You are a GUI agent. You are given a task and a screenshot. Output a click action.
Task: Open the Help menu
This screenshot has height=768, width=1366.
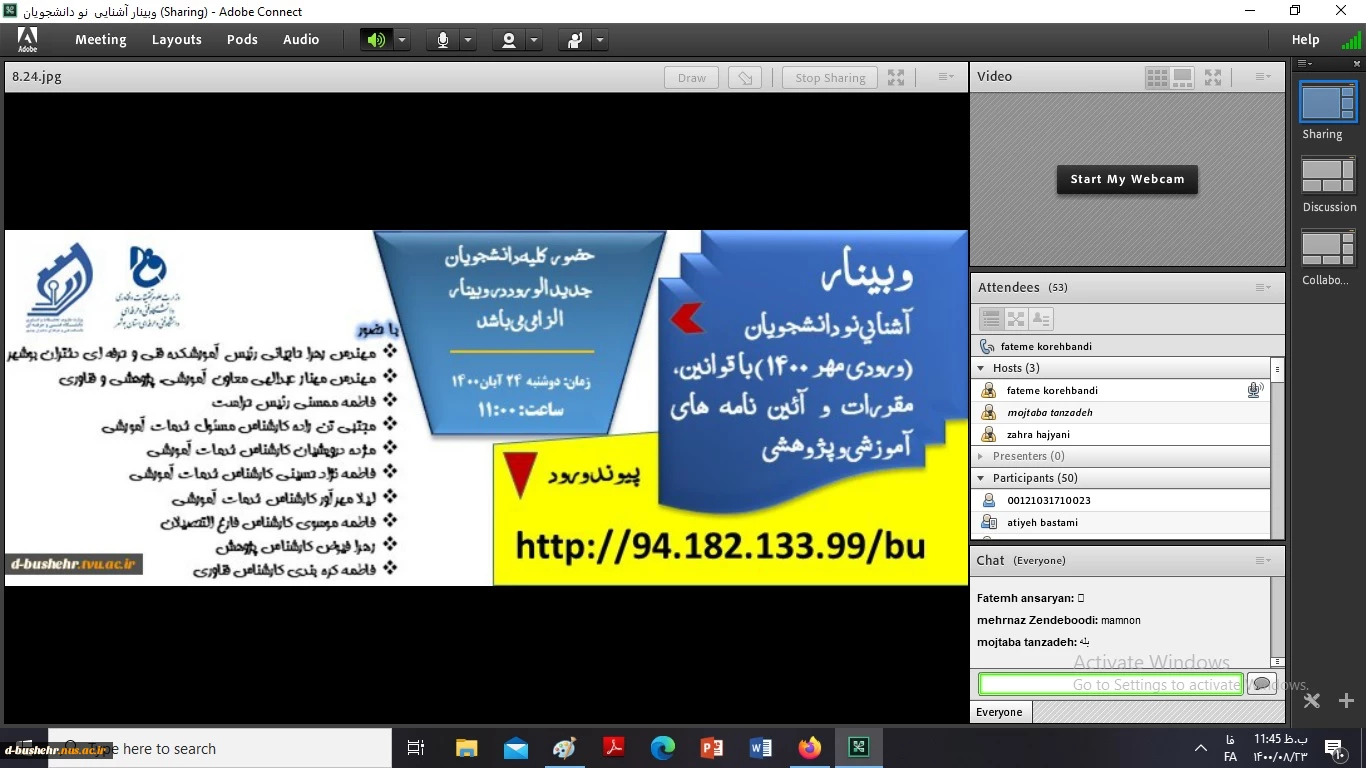(x=1305, y=40)
